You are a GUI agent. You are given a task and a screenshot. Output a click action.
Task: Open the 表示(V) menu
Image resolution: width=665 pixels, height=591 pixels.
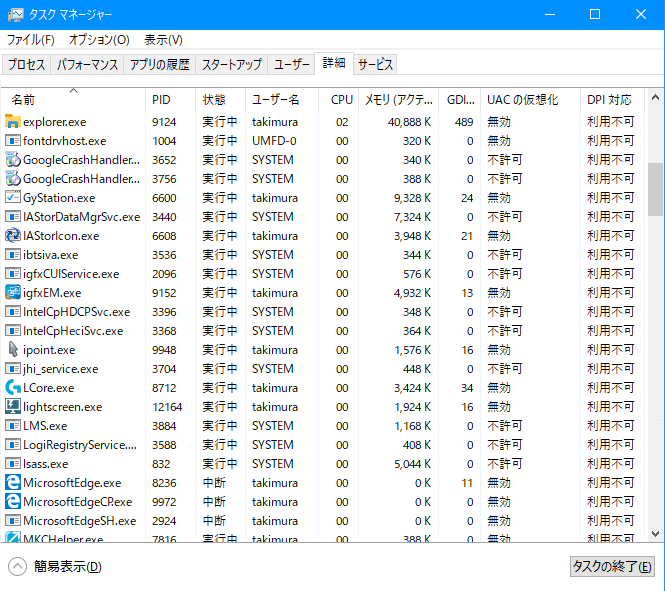click(x=163, y=40)
